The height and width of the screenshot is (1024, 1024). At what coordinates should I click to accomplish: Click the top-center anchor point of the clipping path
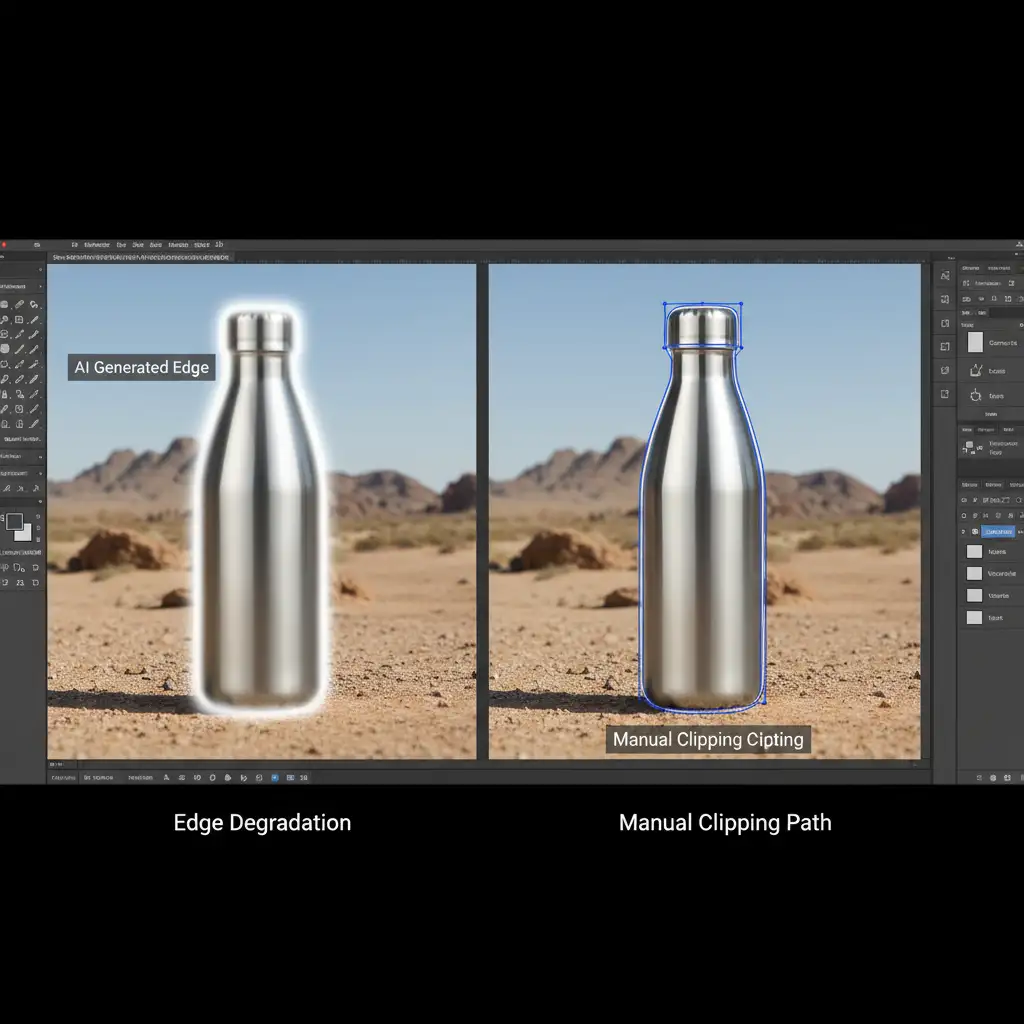click(702, 303)
